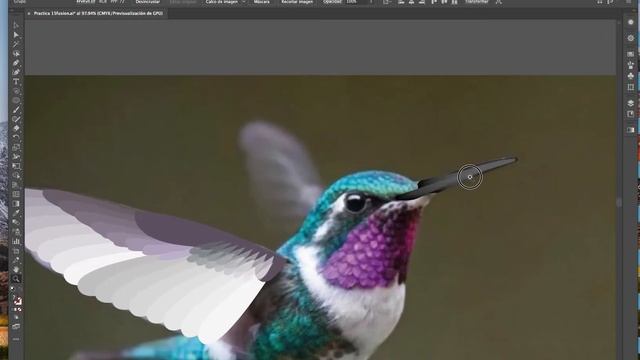Click the vertical scrollbar beside canvas
The image size is (640, 360).
pos(619,202)
